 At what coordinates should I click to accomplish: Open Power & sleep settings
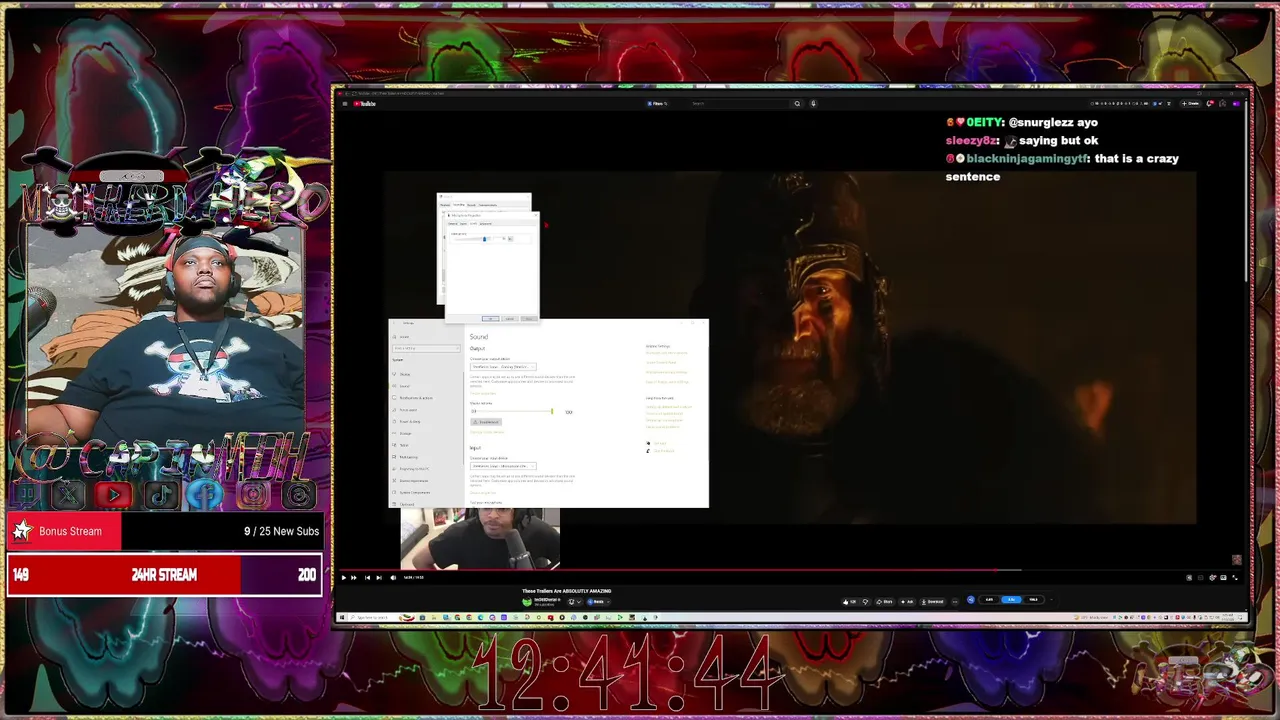(410, 422)
